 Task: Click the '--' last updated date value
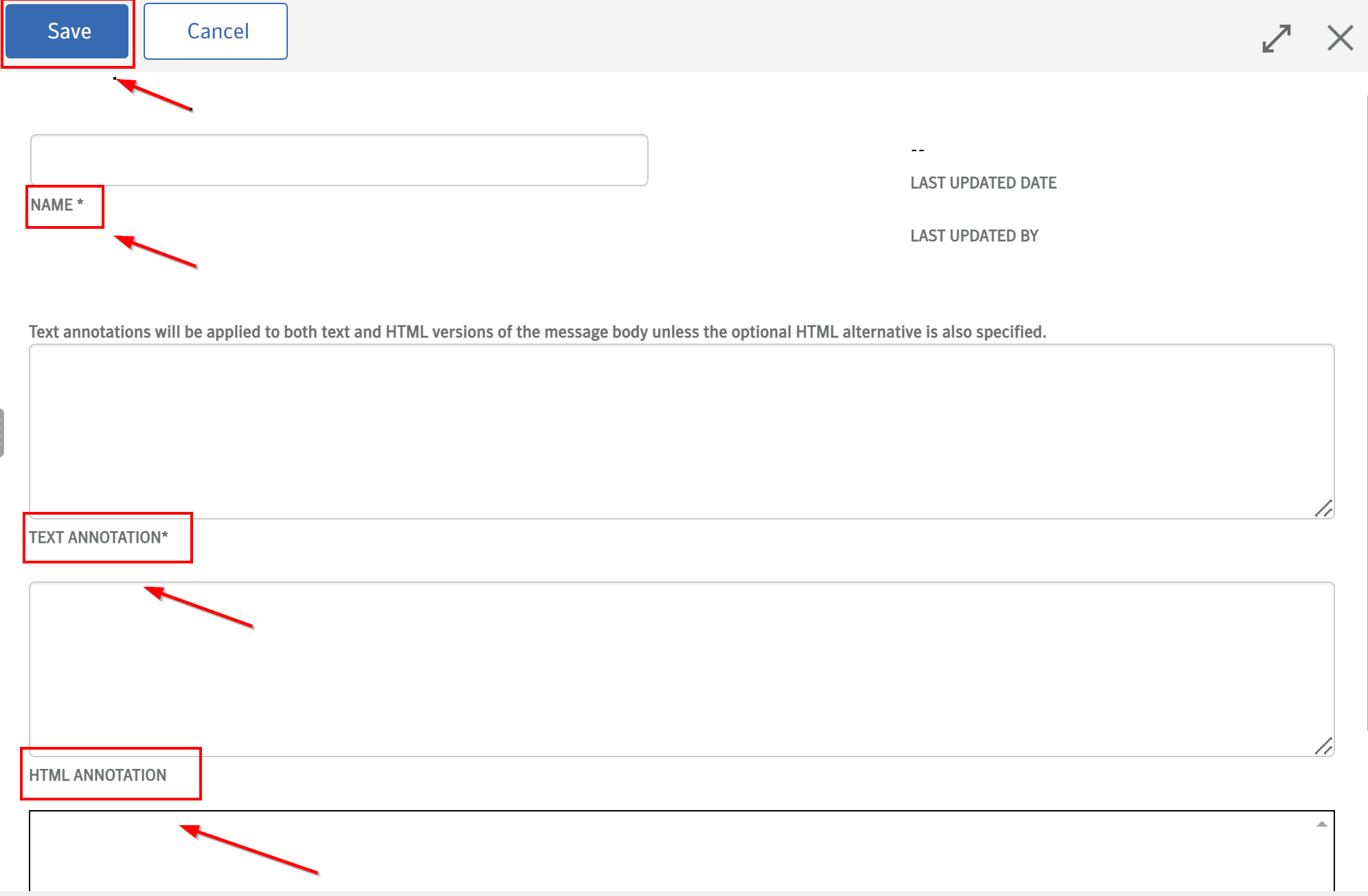point(917,150)
